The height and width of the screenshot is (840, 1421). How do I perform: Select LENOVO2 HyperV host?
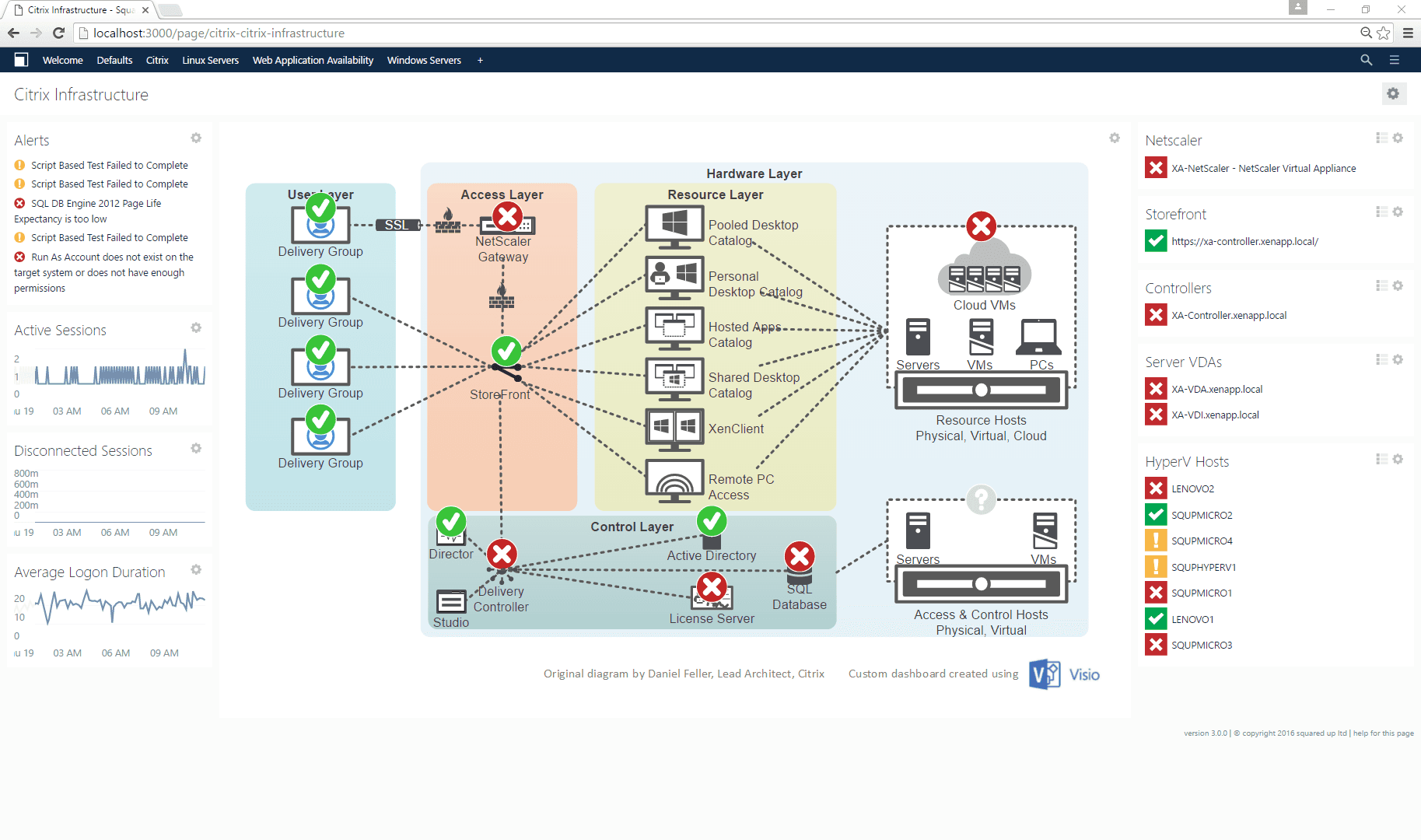(1180, 488)
